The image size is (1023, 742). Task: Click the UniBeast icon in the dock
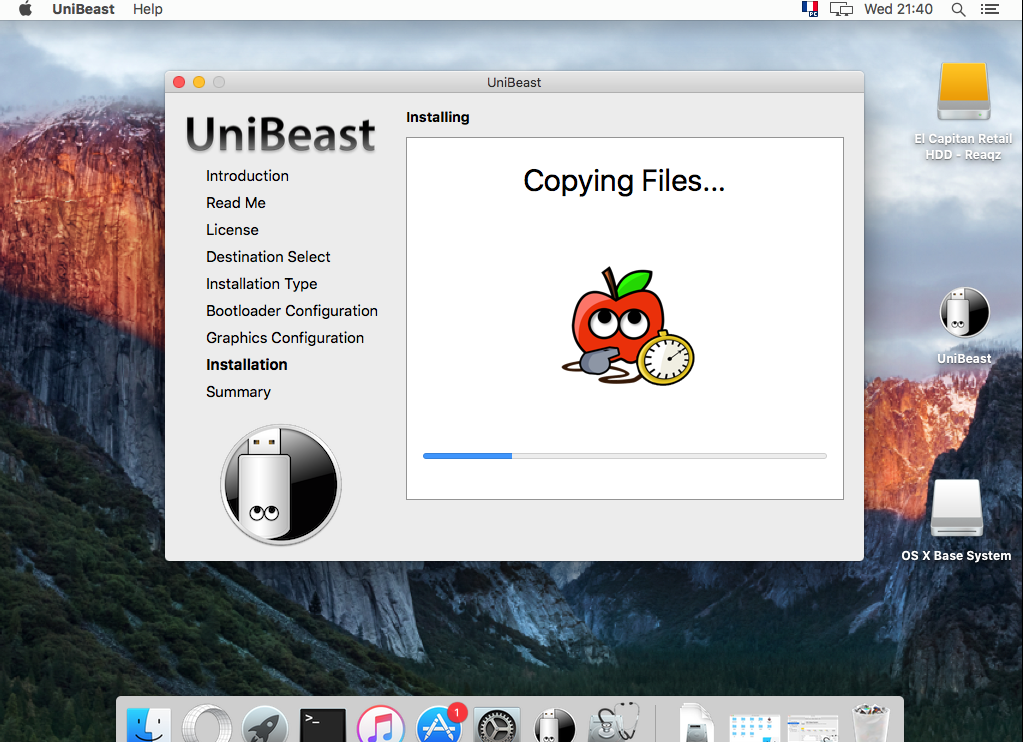click(555, 725)
